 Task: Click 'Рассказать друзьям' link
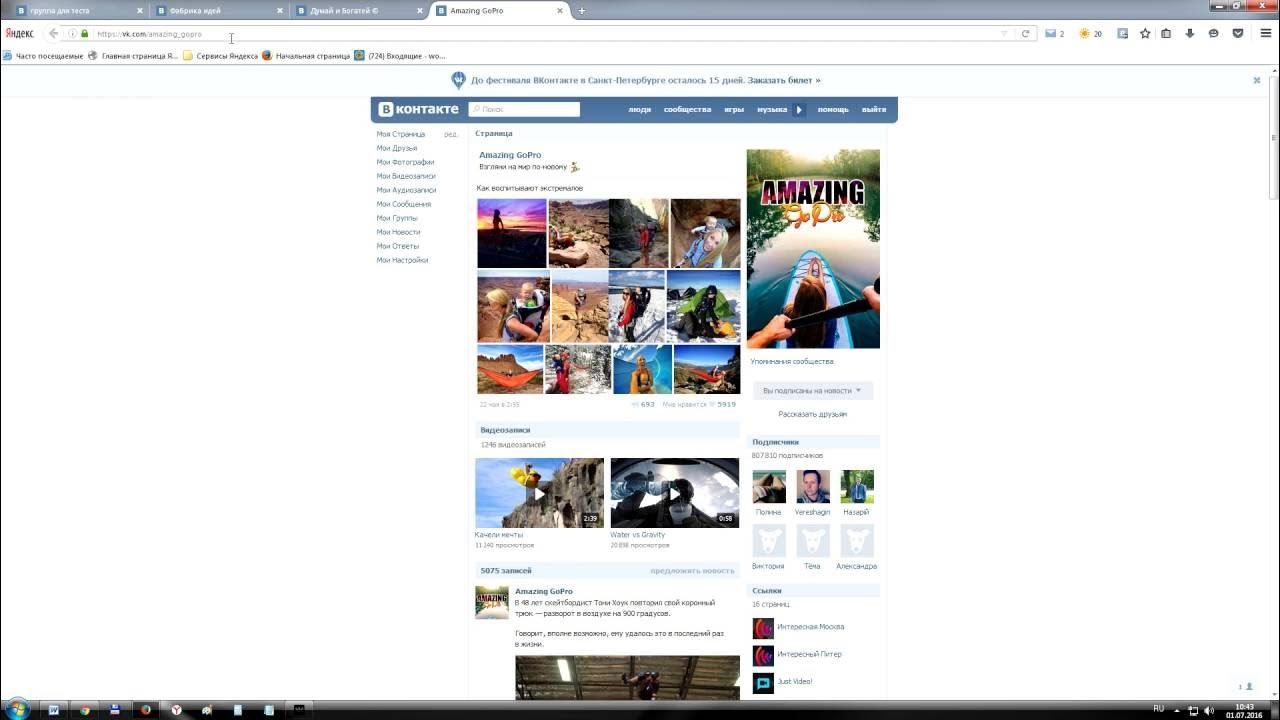pos(813,414)
